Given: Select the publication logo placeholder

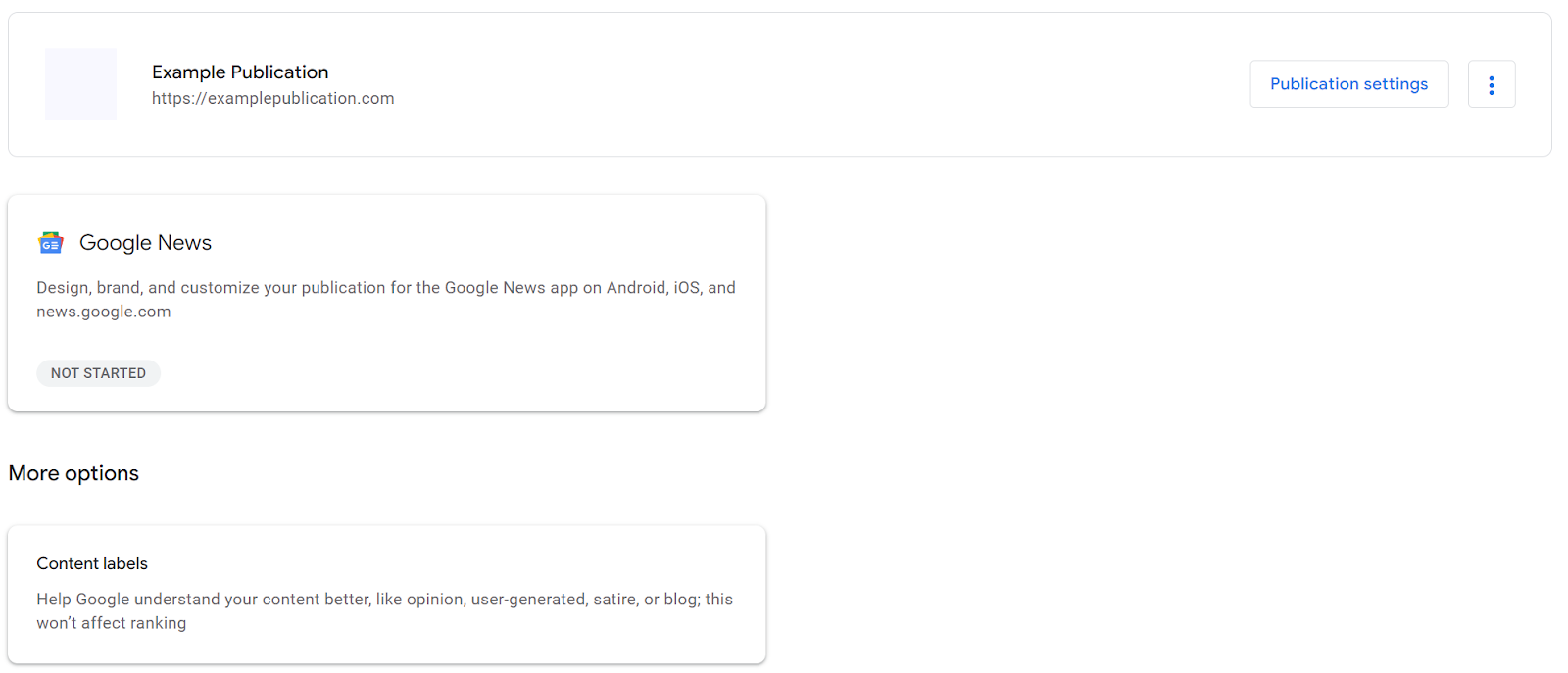Looking at the screenshot, I should (x=80, y=84).
